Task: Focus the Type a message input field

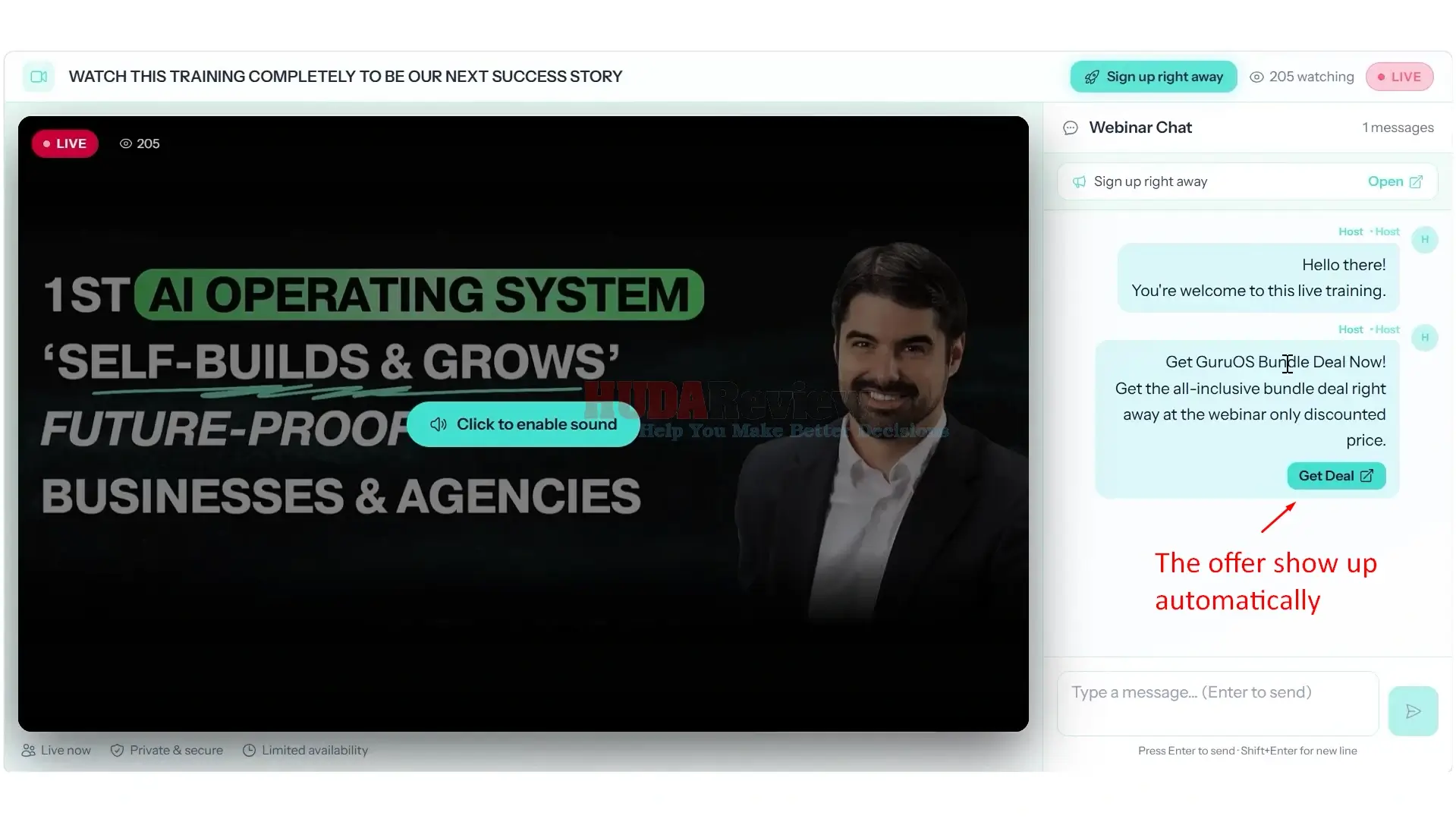Action: click(1217, 704)
